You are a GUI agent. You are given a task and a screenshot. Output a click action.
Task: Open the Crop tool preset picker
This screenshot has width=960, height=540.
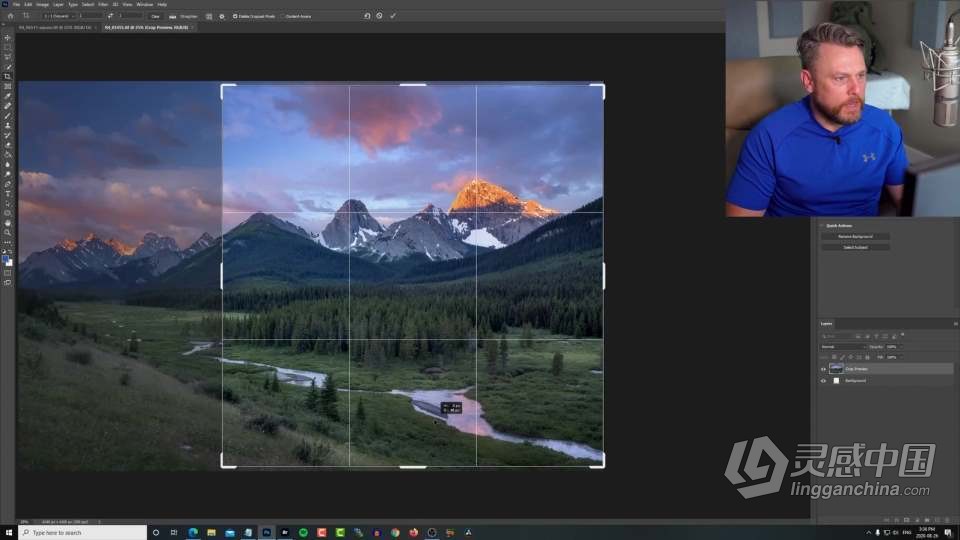point(28,16)
